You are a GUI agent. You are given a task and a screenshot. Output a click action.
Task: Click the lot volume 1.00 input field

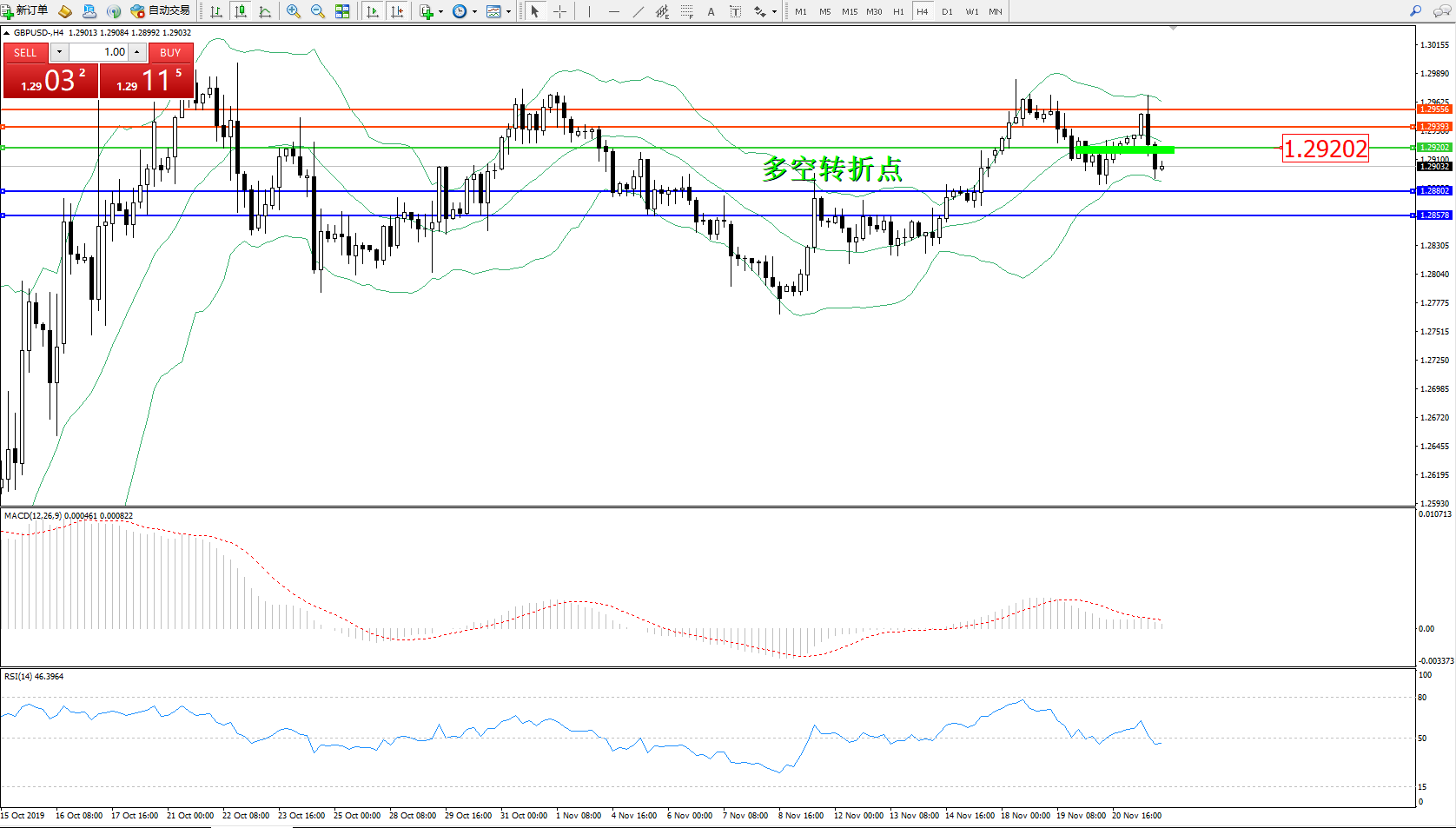click(98, 52)
